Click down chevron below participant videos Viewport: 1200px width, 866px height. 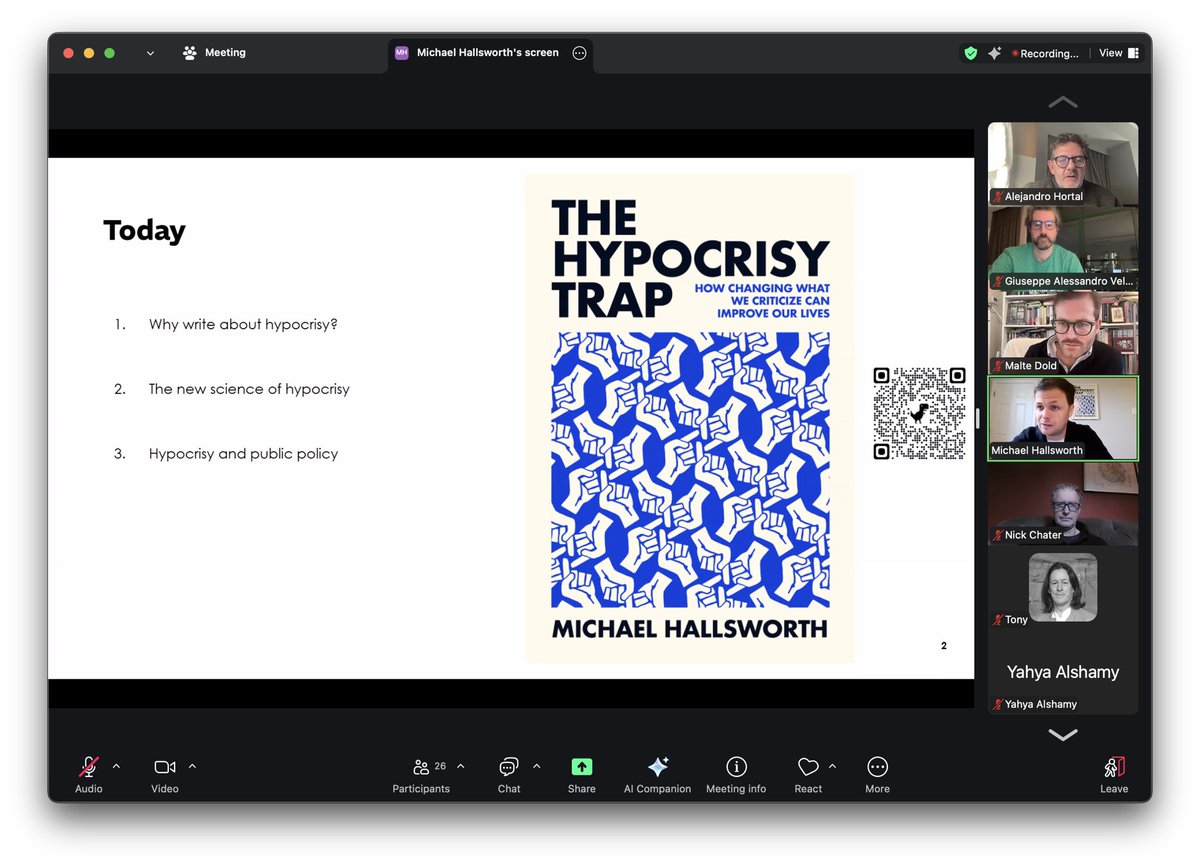pyautogui.click(x=1062, y=735)
